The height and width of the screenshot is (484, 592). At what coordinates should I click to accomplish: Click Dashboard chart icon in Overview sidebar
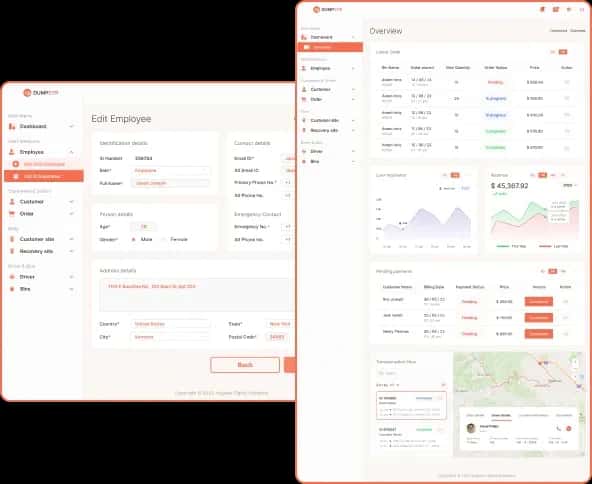304,37
